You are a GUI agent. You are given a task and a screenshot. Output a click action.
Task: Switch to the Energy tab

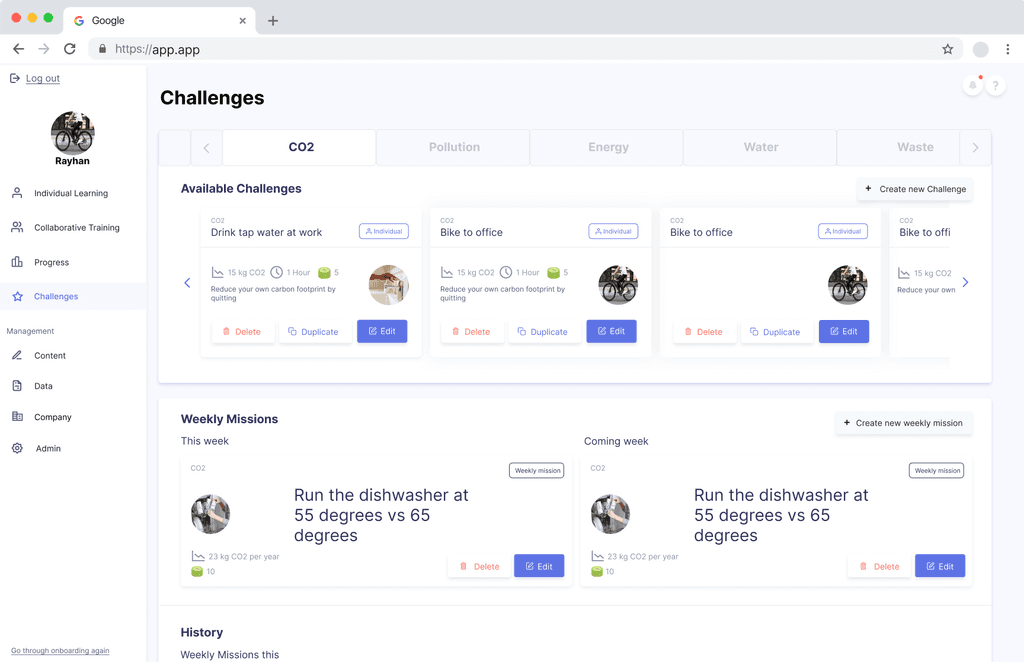(607, 148)
